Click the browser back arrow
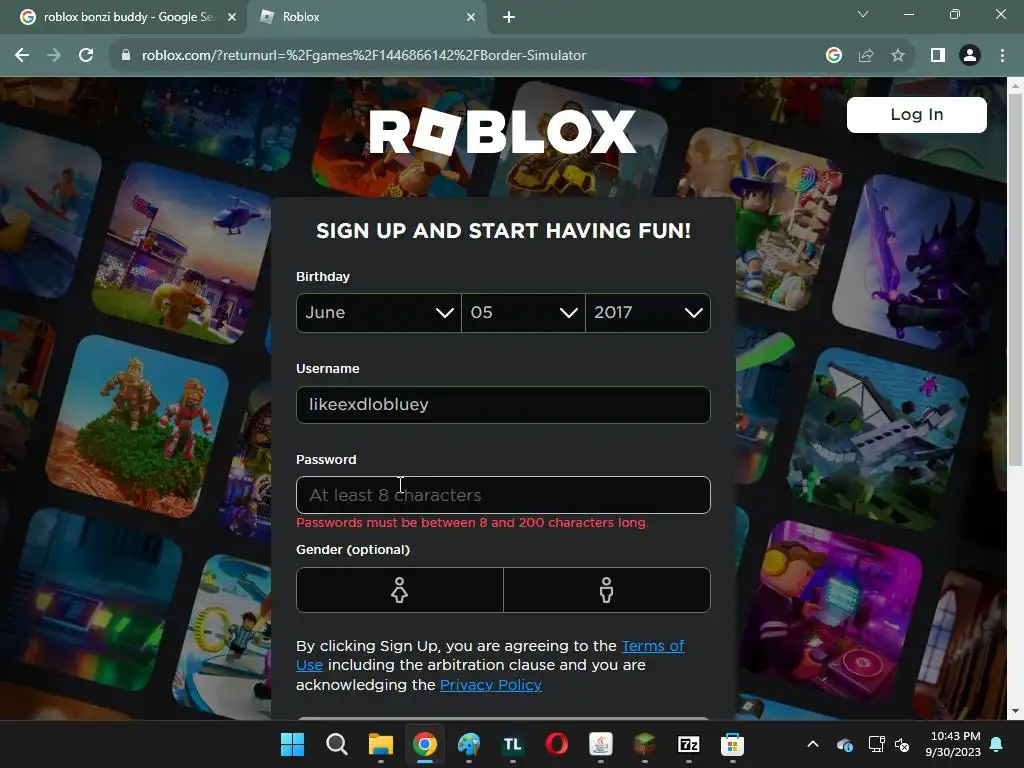This screenshot has height=768, width=1024. pos(22,56)
